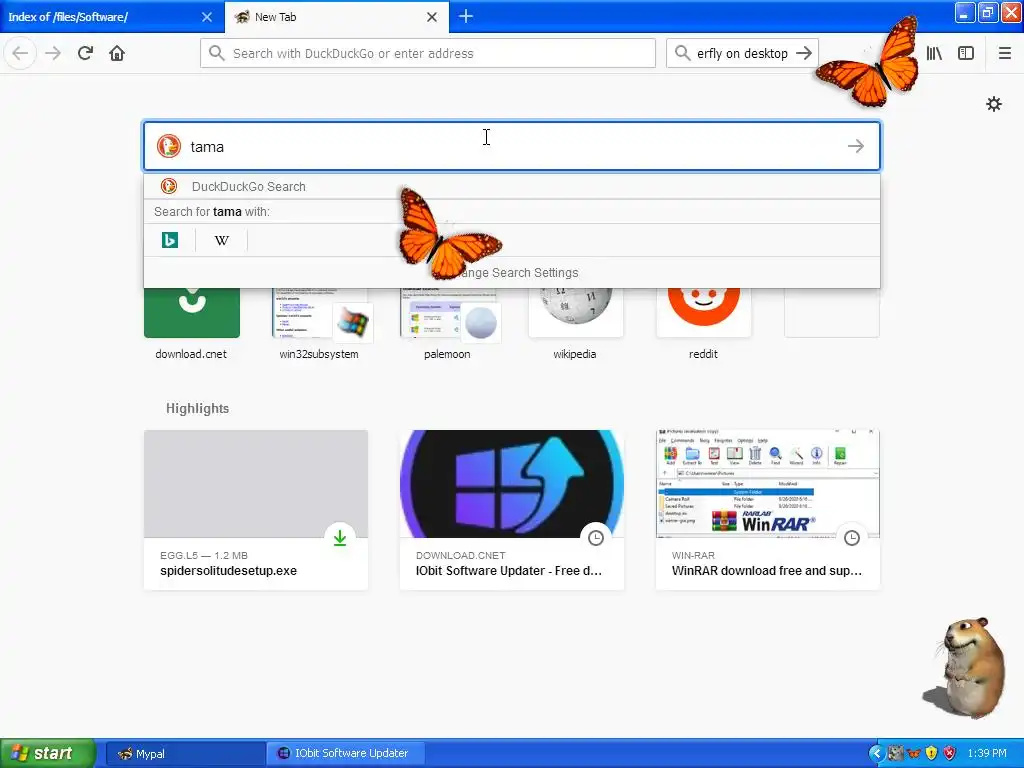Open palemoon top site tile
This screenshot has height=768, width=1024.
tap(447, 323)
